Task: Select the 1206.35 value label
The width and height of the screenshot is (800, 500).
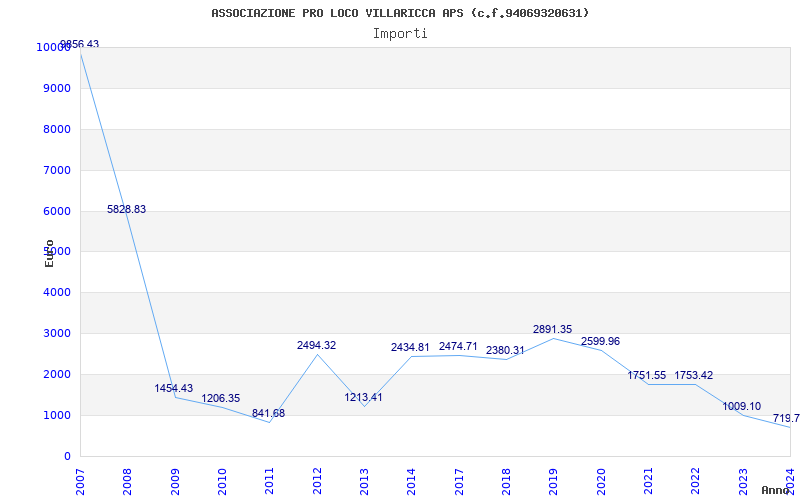Action: (220, 398)
